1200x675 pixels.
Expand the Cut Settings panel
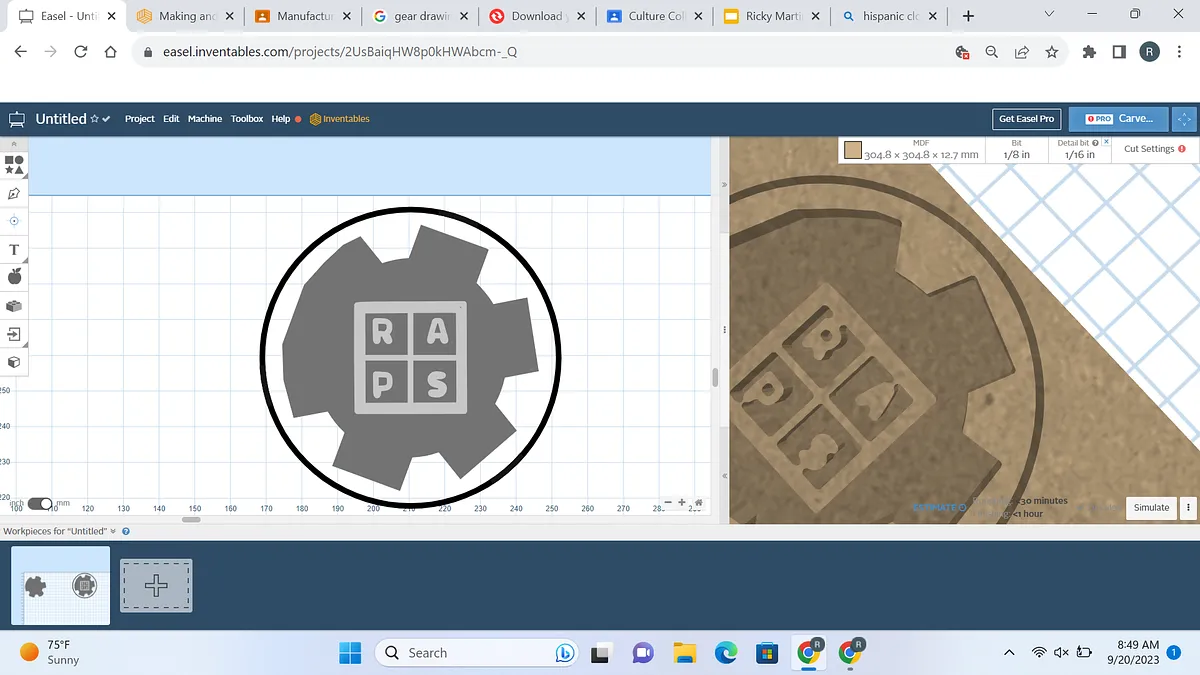(x=1153, y=149)
